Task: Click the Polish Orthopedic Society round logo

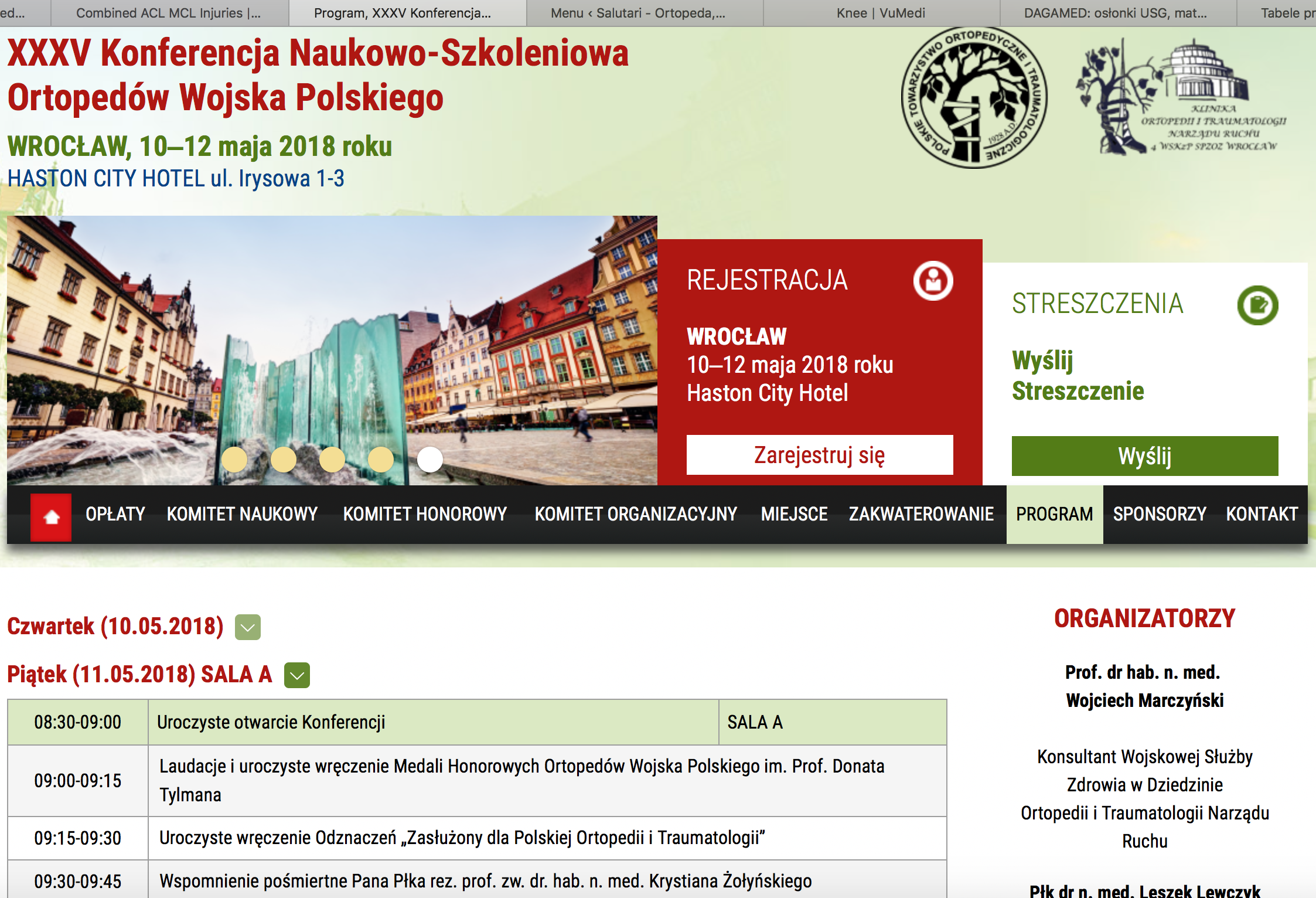Action: click(x=974, y=98)
